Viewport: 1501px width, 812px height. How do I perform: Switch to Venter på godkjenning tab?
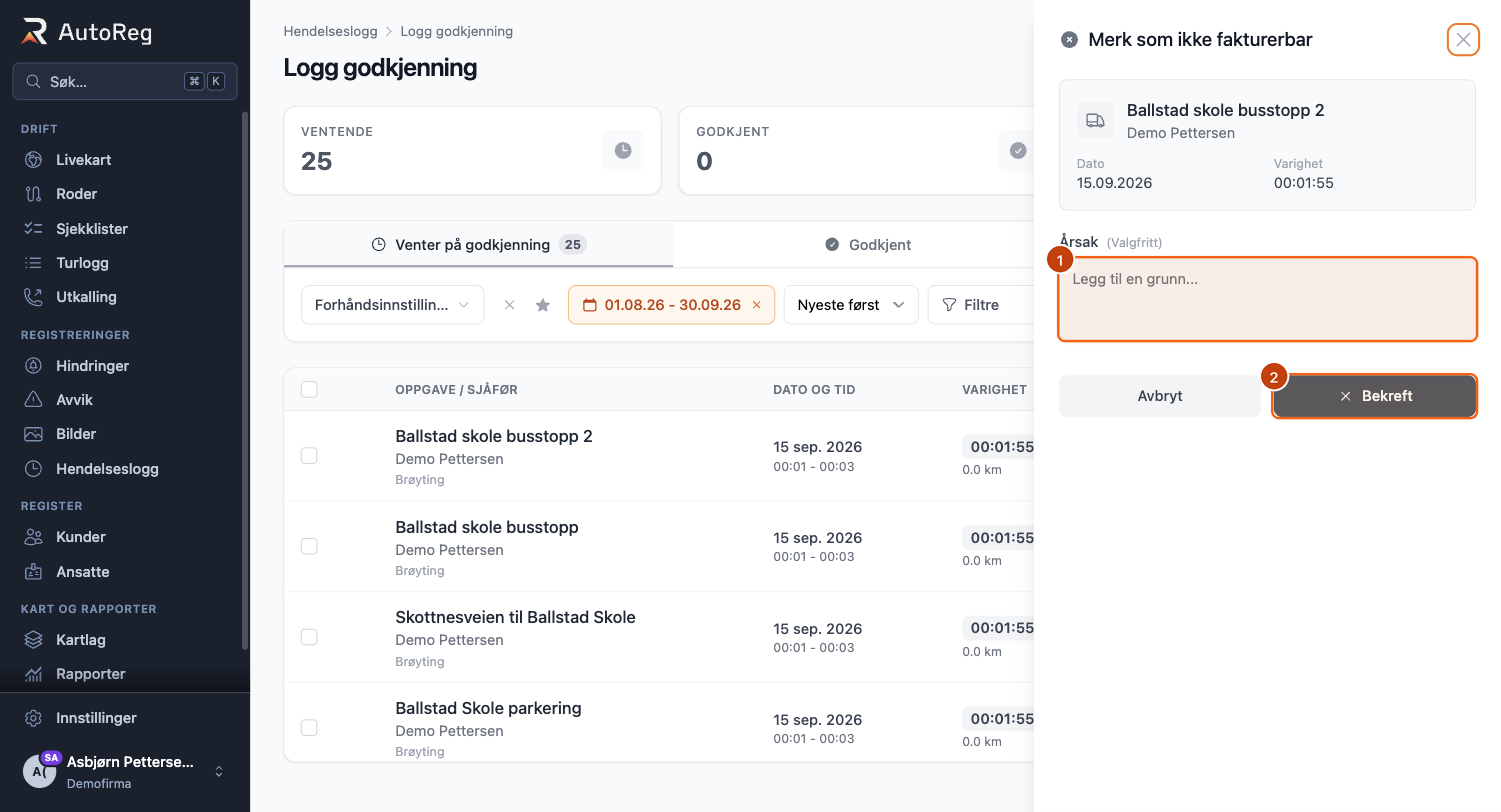tap(478, 244)
